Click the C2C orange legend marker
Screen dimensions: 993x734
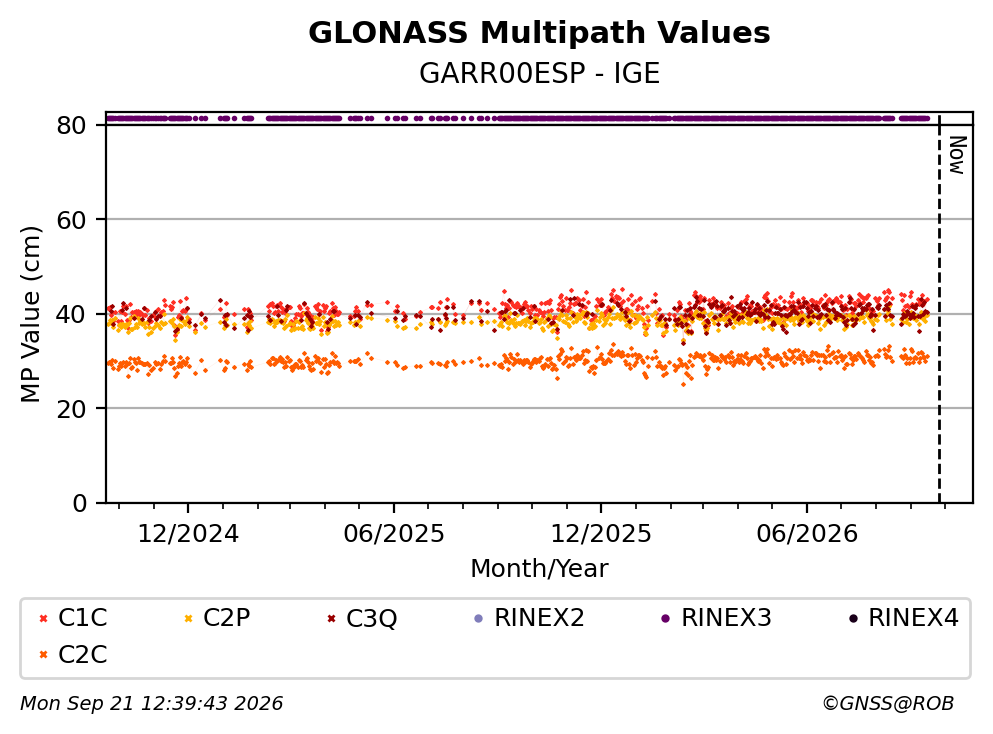tap(44, 655)
